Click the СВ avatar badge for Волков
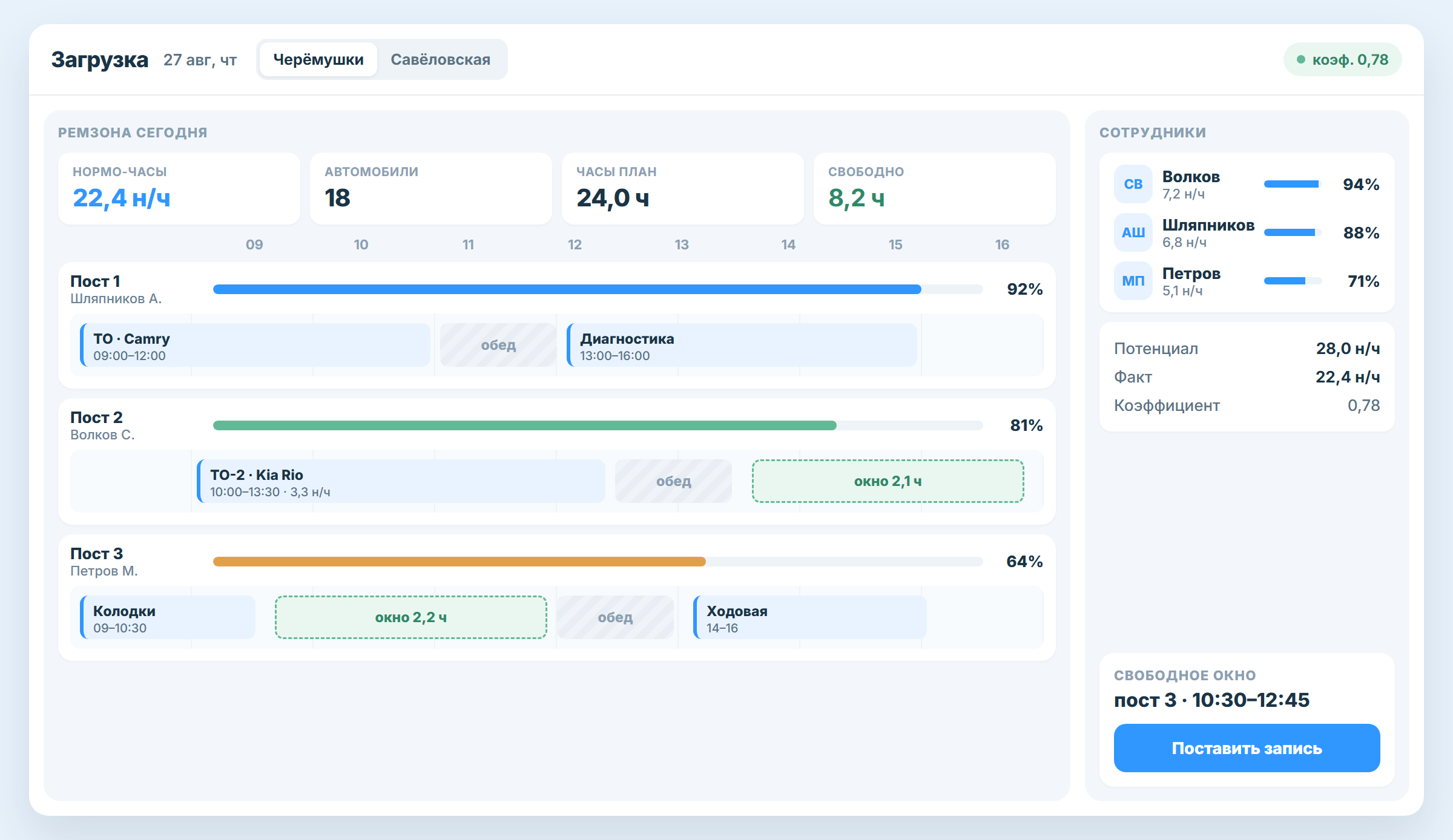This screenshot has width=1453, height=840. pyautogui.click(x=1133, y=184)
